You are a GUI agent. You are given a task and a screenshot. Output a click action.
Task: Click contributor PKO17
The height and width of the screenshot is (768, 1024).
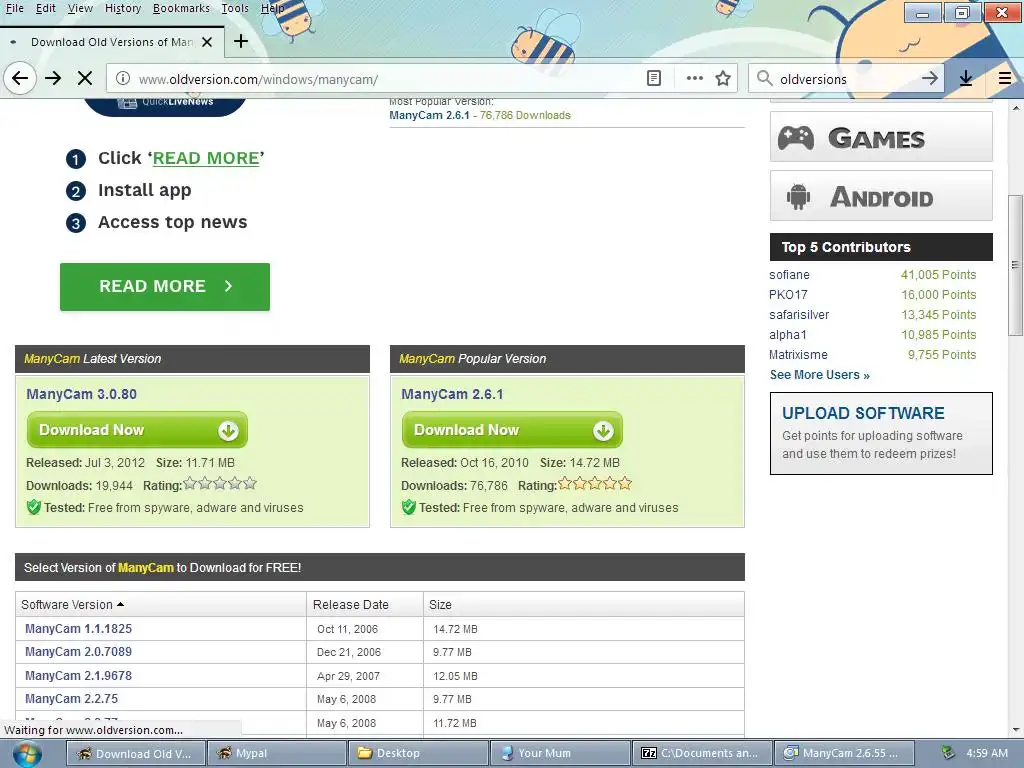(788, 295)
